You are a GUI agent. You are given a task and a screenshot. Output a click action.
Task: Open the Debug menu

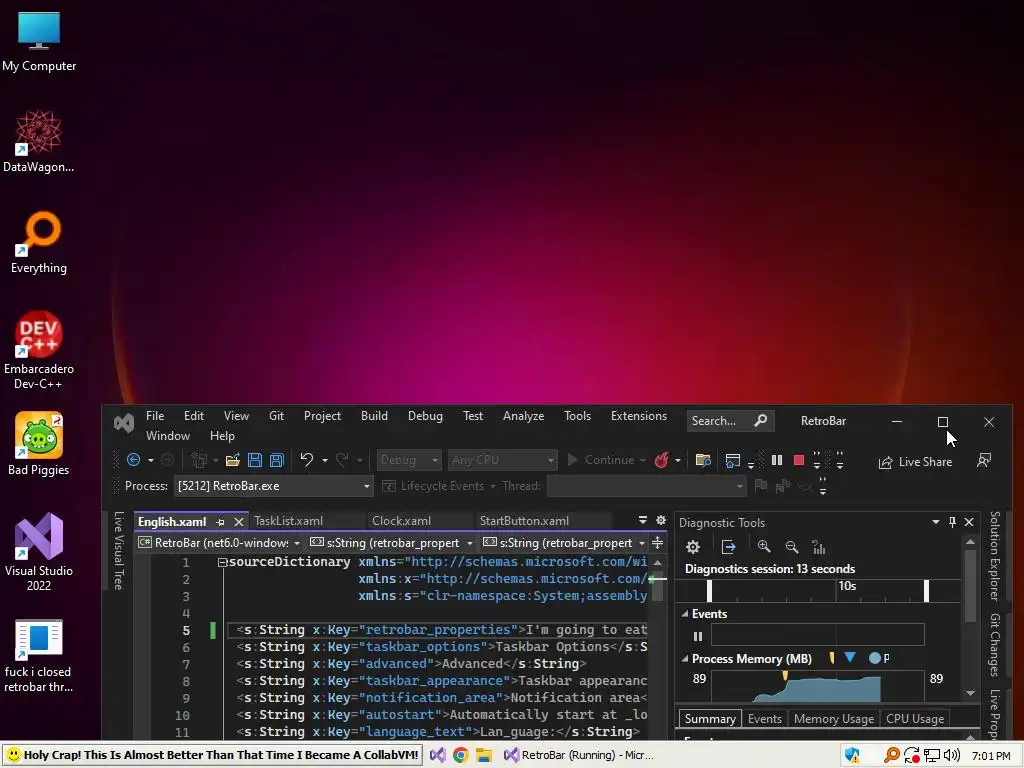point(425,416)
